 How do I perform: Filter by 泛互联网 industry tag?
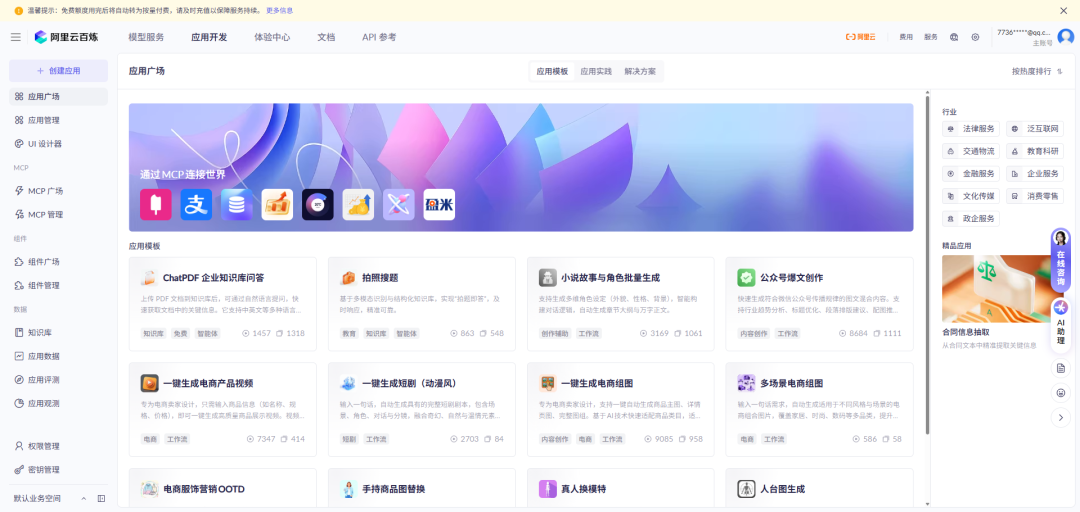pyautogui.click(x=1035, y=129)
